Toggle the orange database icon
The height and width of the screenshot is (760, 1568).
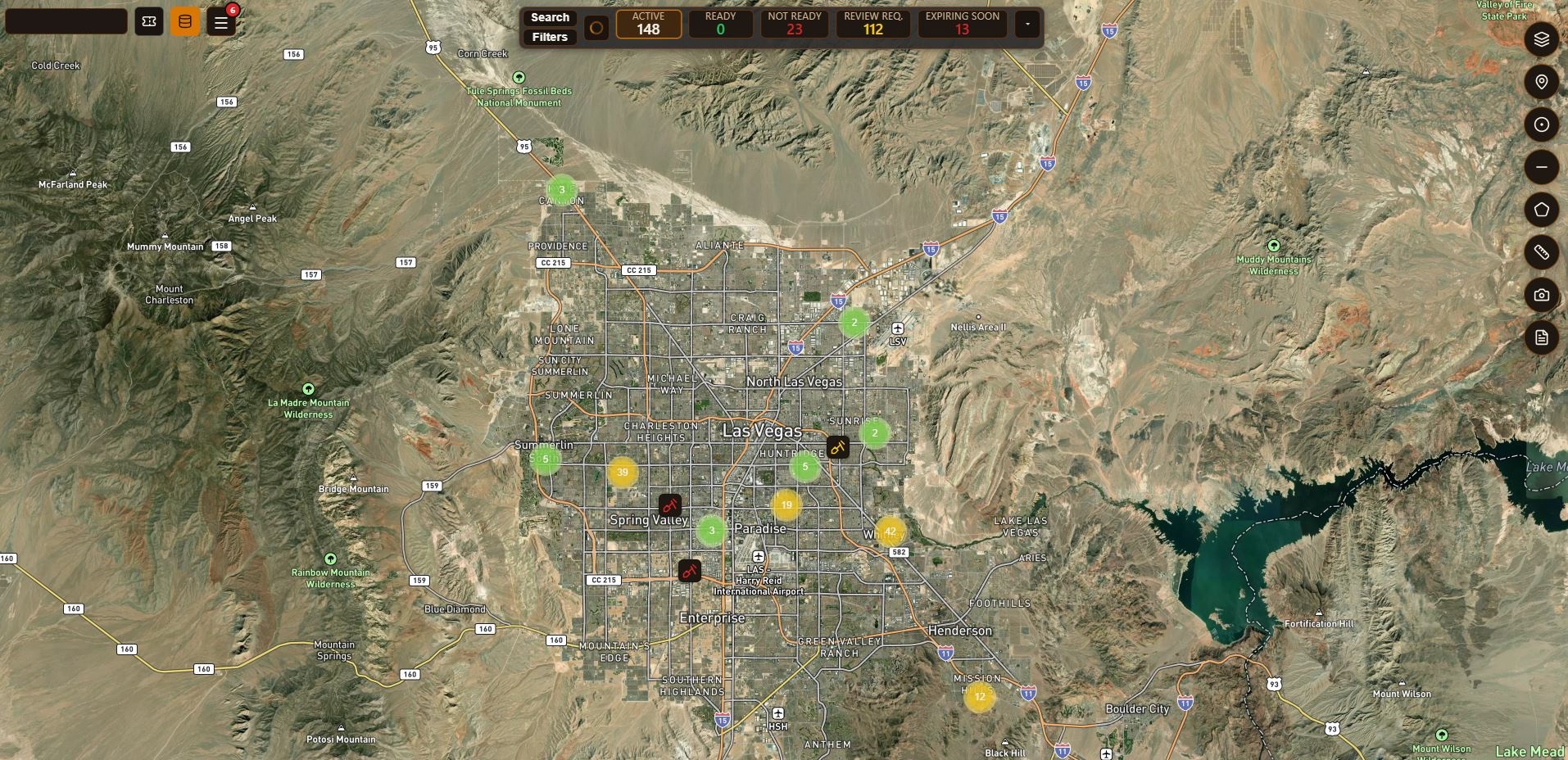[x=185, y=22]
